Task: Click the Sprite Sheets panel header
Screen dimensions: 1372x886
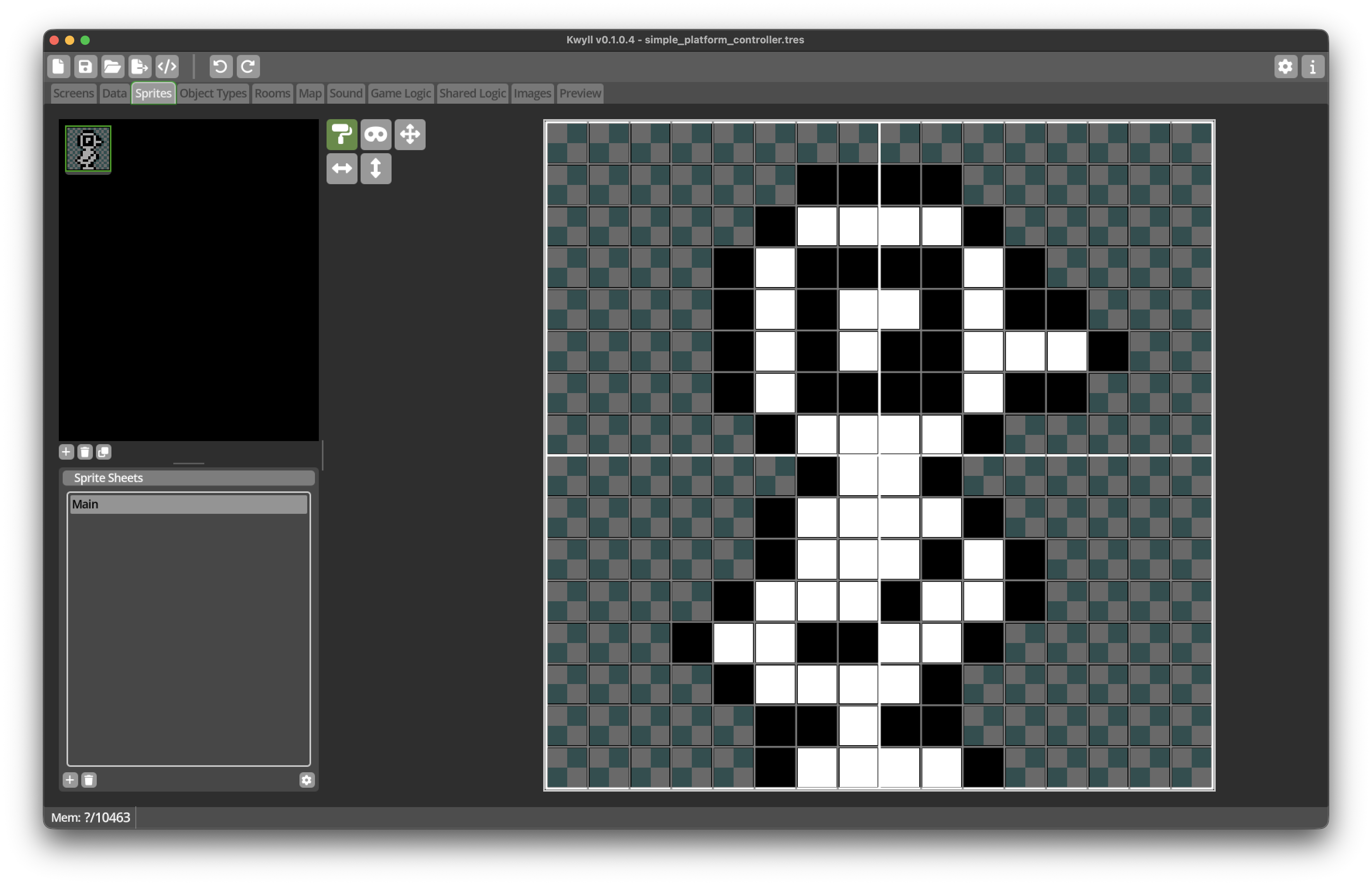Action: point(189,477)
